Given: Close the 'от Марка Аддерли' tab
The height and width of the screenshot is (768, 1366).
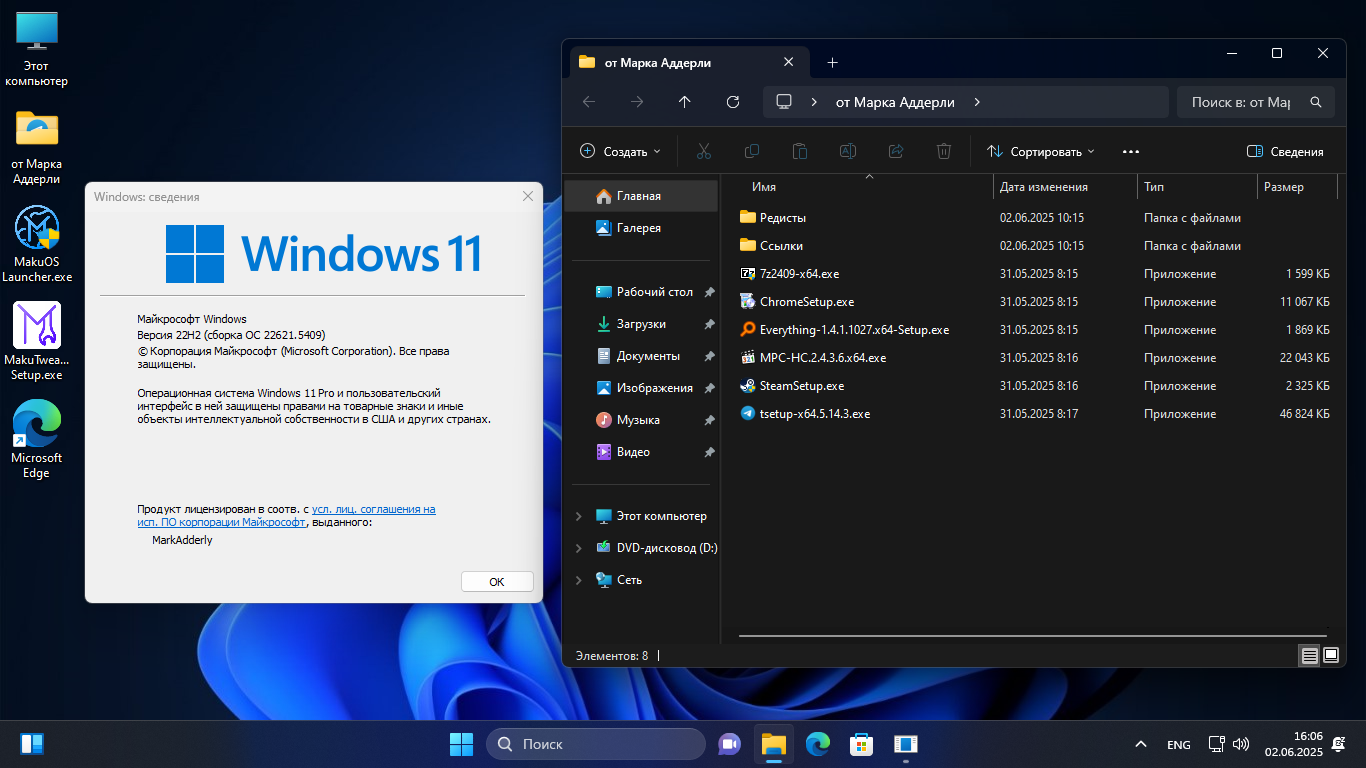Looking at the screenshot, I should click(x=788, y=62).
